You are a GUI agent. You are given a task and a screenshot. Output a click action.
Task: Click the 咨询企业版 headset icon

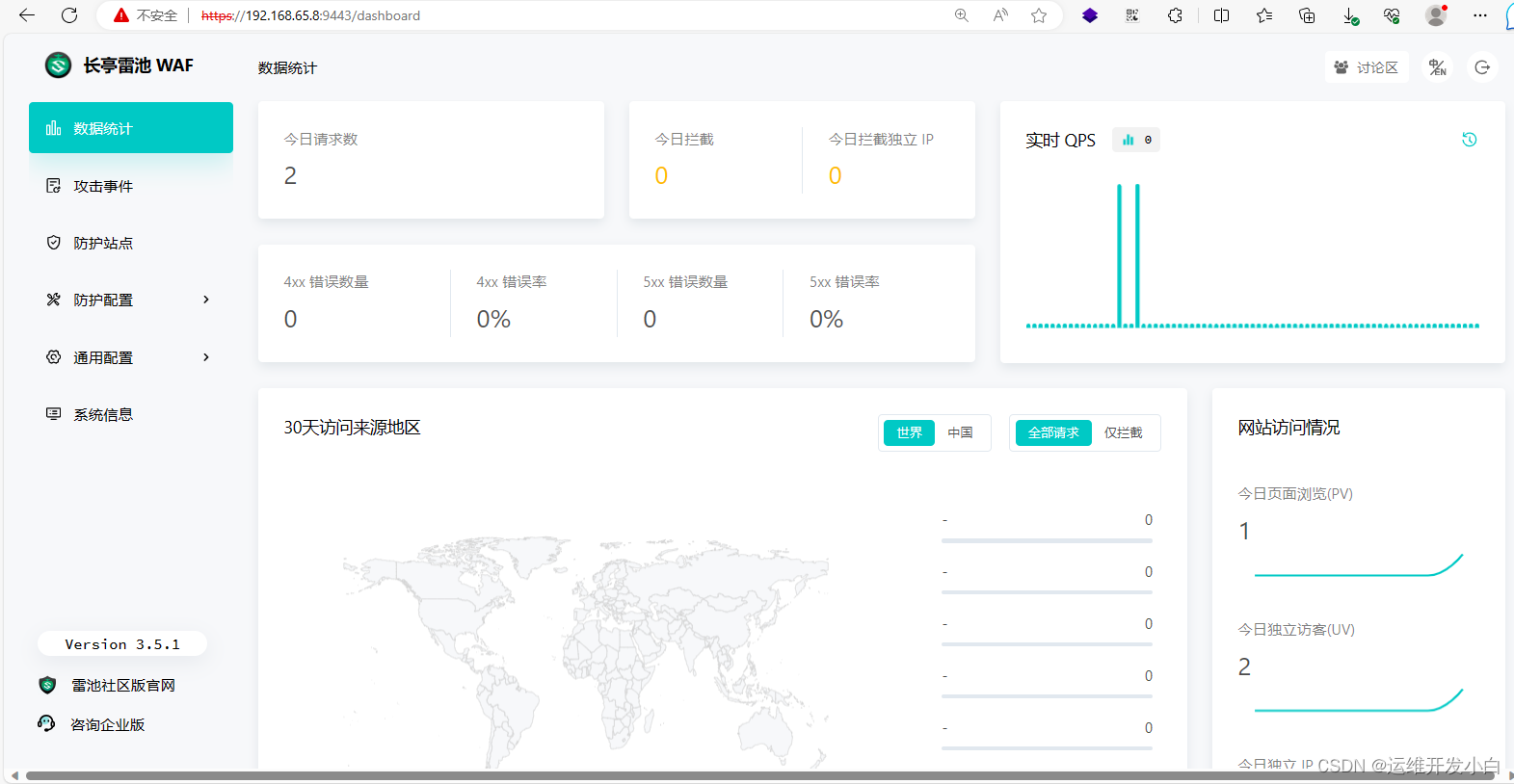(x=46, y=723)
